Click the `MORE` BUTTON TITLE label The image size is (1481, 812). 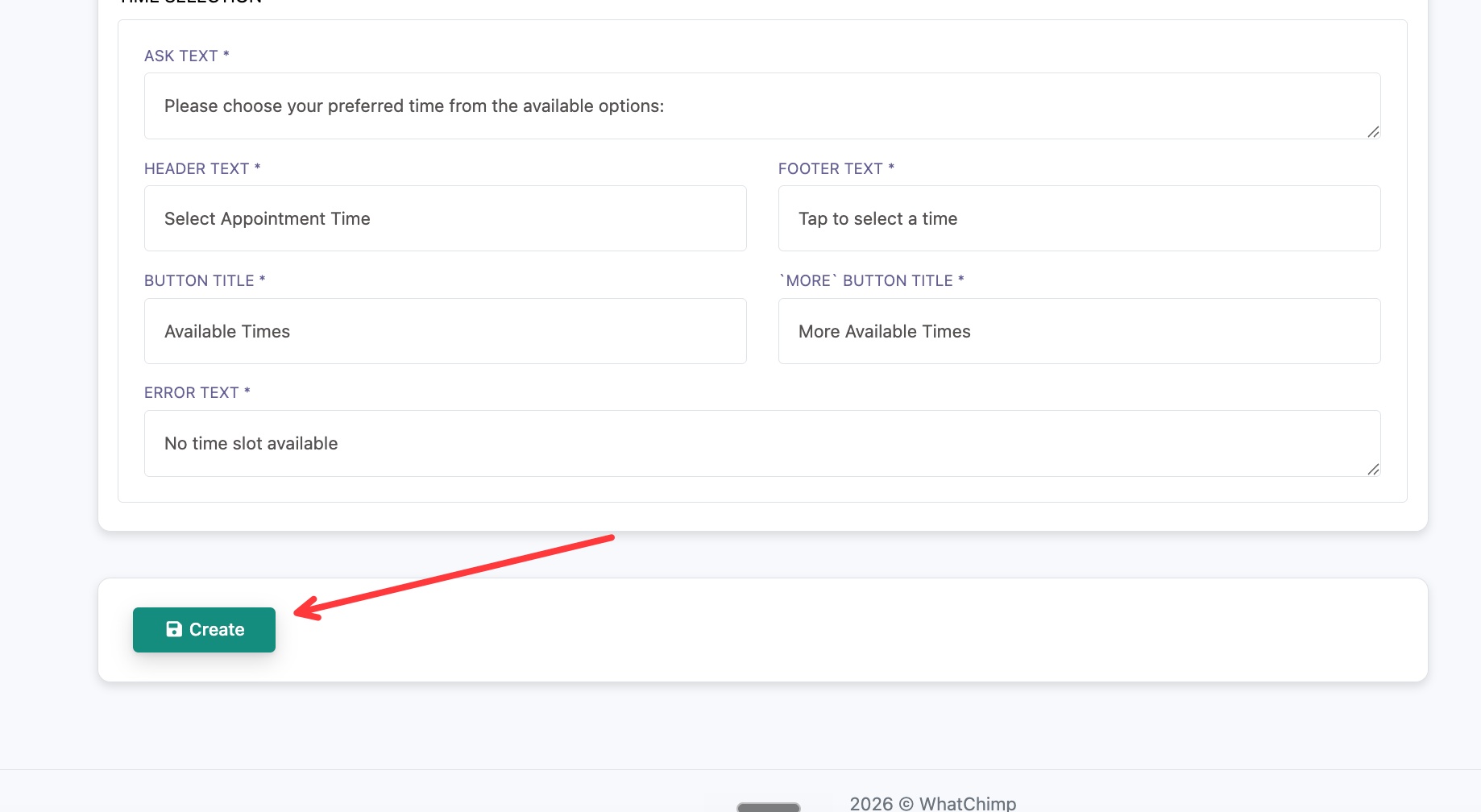(x=871, y=280)
